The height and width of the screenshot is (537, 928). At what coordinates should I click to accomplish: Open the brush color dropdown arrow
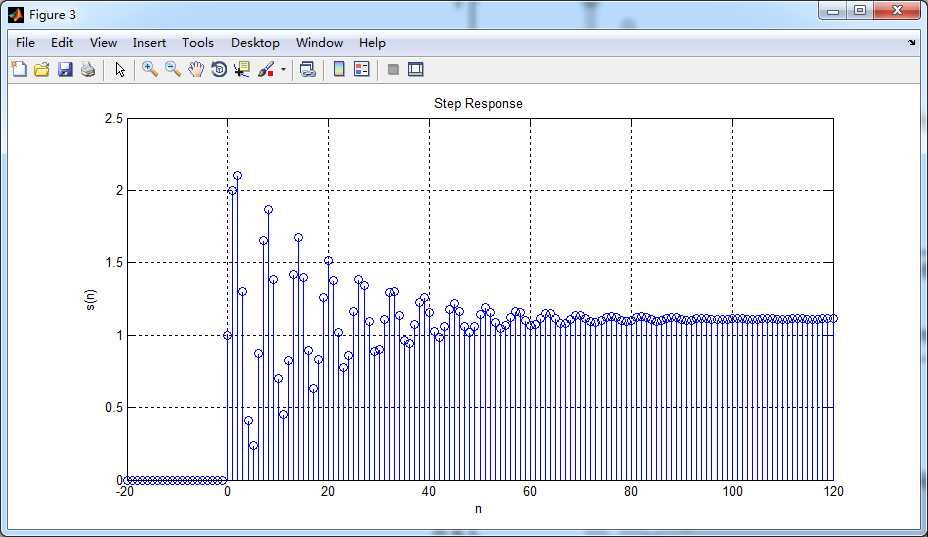[x=283, y=70]
